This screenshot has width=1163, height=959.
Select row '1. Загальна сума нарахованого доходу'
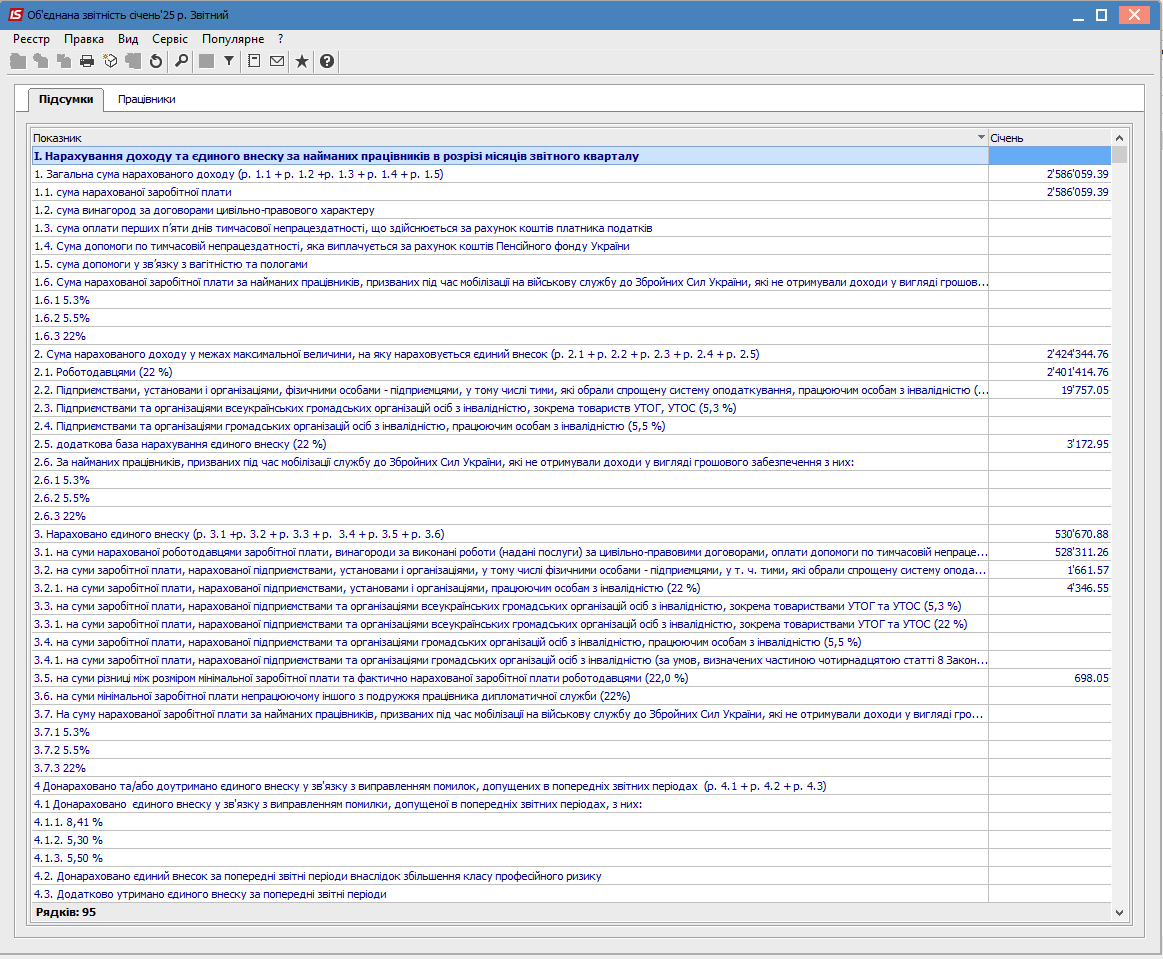tap(571, 174)
